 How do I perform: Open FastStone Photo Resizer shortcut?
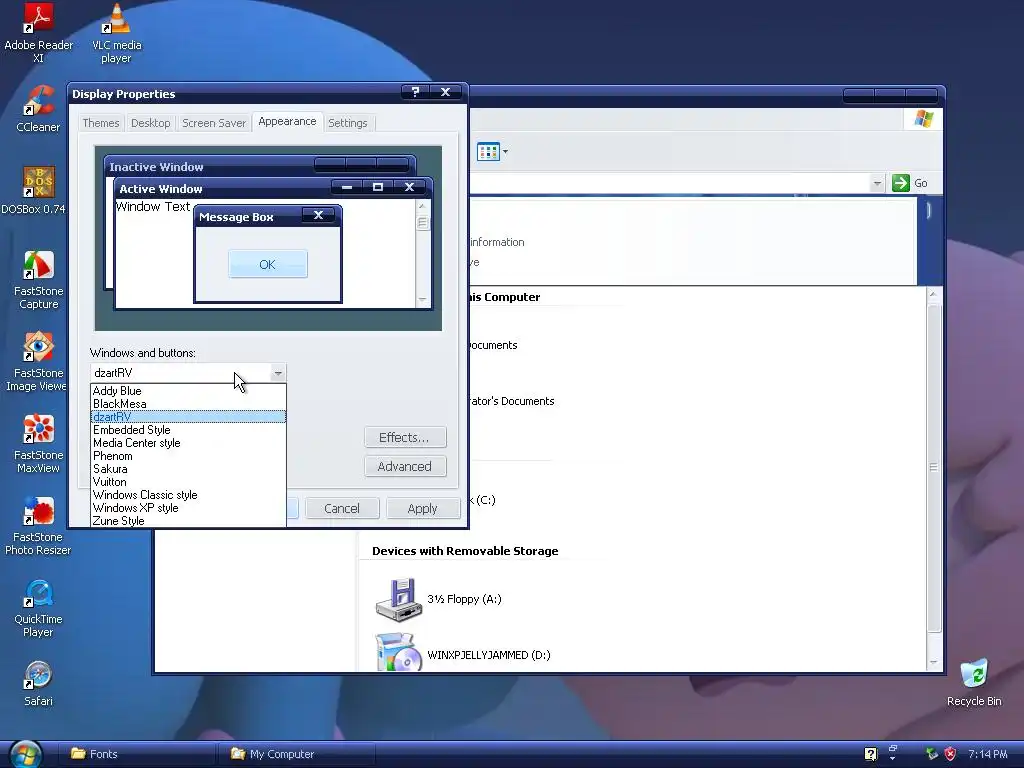(39, 526)
